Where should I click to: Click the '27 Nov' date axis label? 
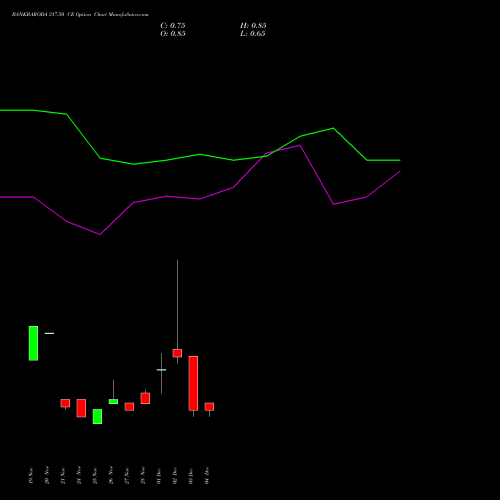127,475
